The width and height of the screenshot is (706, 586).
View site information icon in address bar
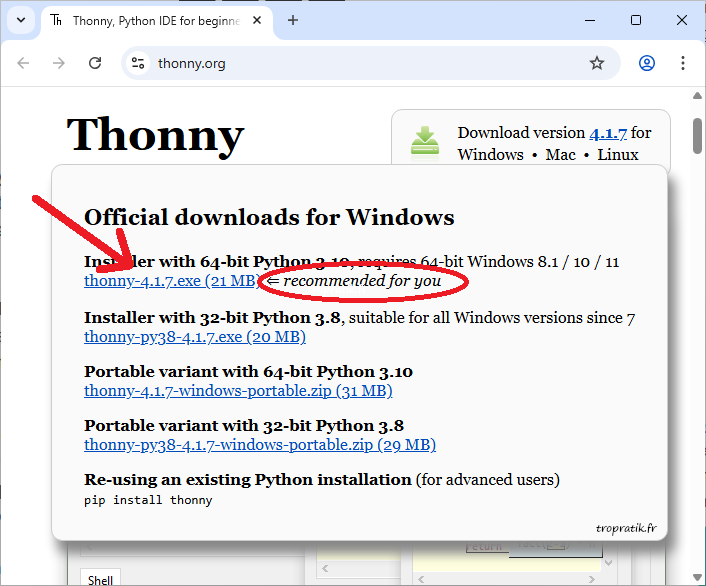[138, 63]
